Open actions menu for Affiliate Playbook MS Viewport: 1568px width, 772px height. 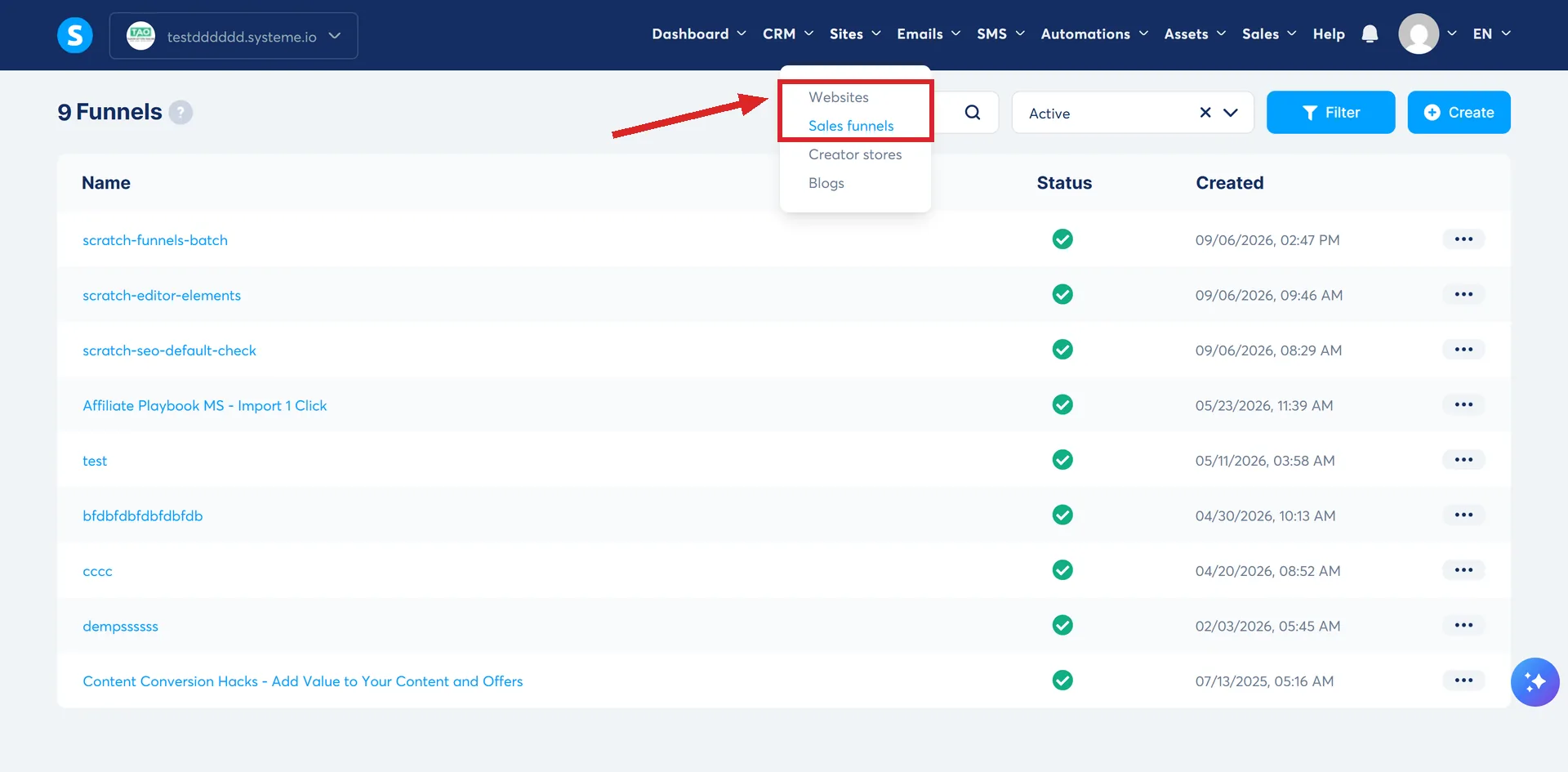point(1463,404)
